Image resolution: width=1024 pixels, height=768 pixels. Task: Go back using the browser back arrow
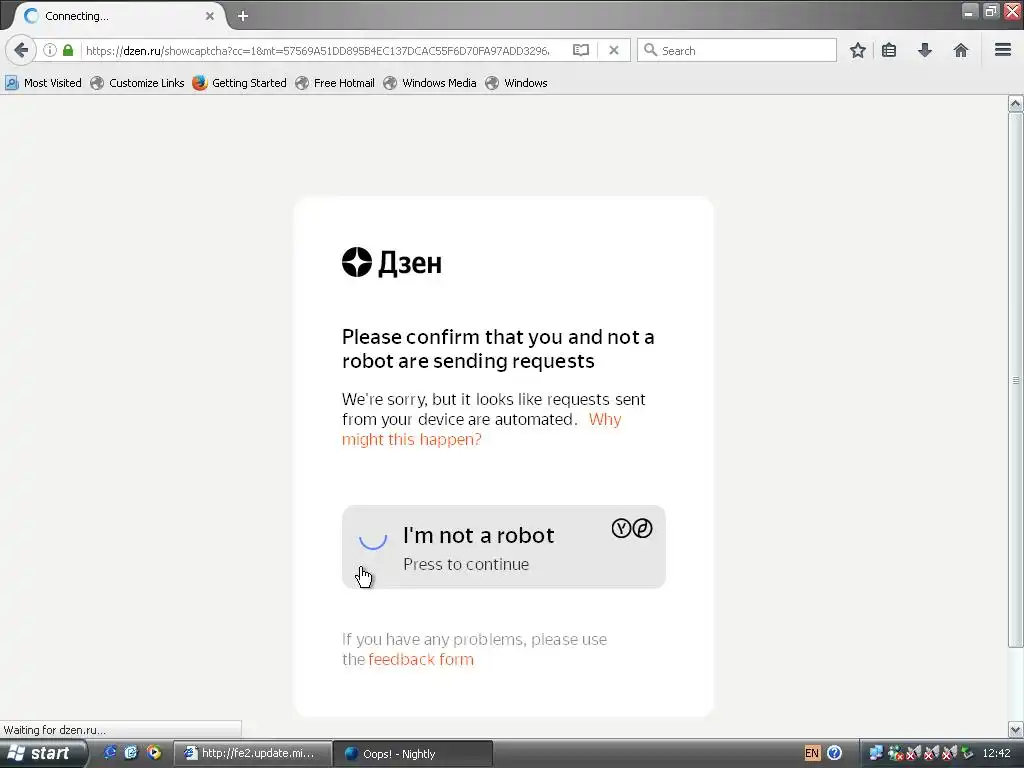tap(21, 50)
